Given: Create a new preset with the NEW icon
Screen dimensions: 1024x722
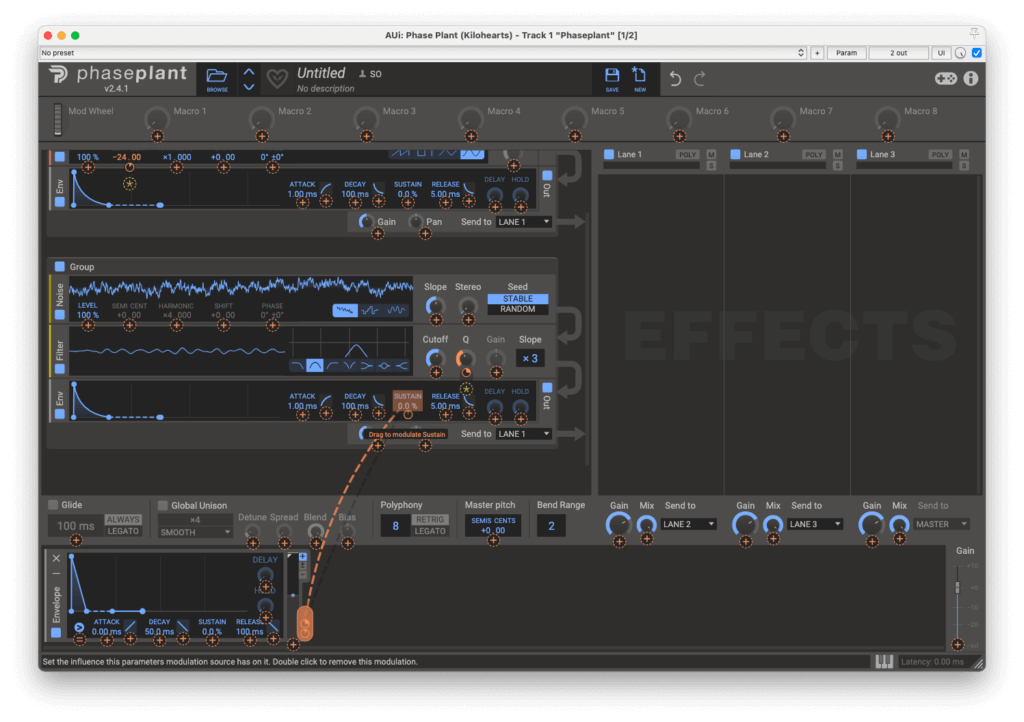Looking at the screenshot, I should (x=639, y=77).
